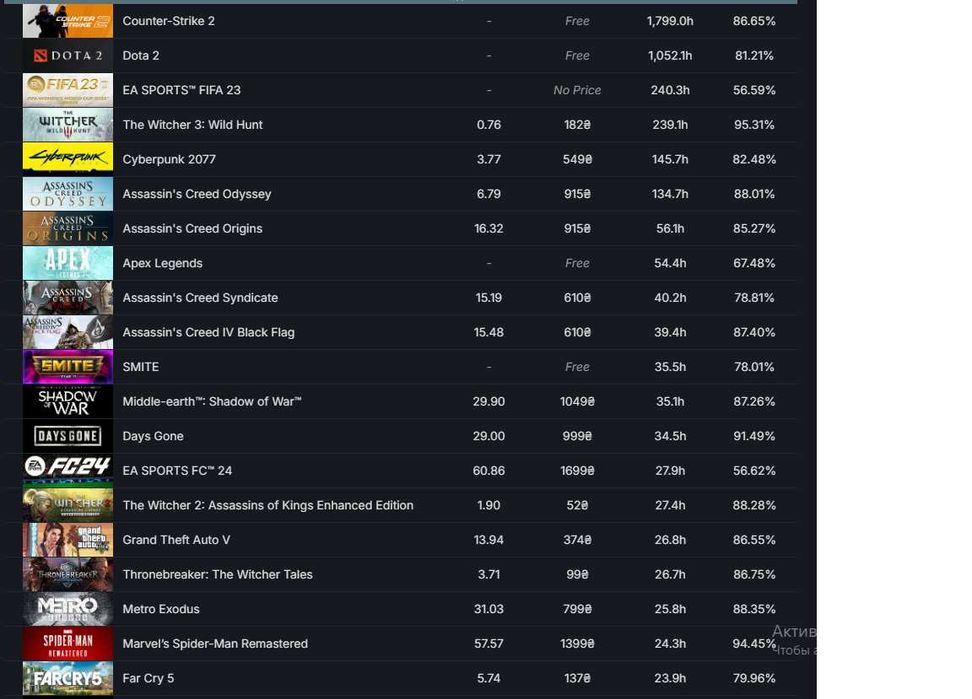Click the 1,052.1h playtime for Dota 2
Viewport: 972px width, 699px height.
pyautogui.click(x=670, y=56)
